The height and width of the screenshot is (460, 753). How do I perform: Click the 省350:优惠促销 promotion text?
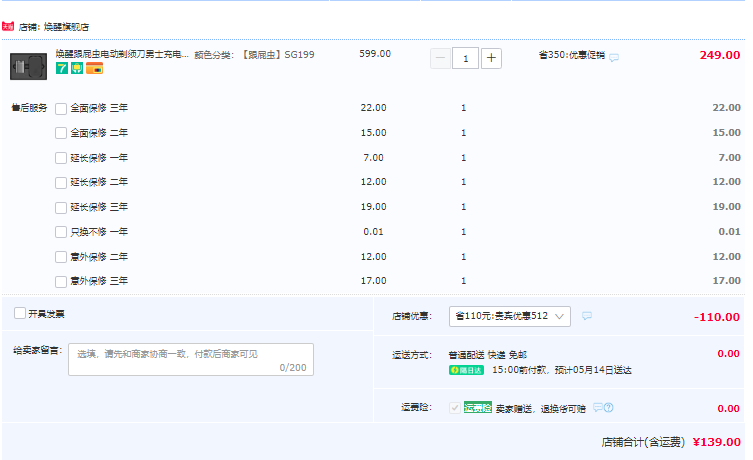[571, 55]
